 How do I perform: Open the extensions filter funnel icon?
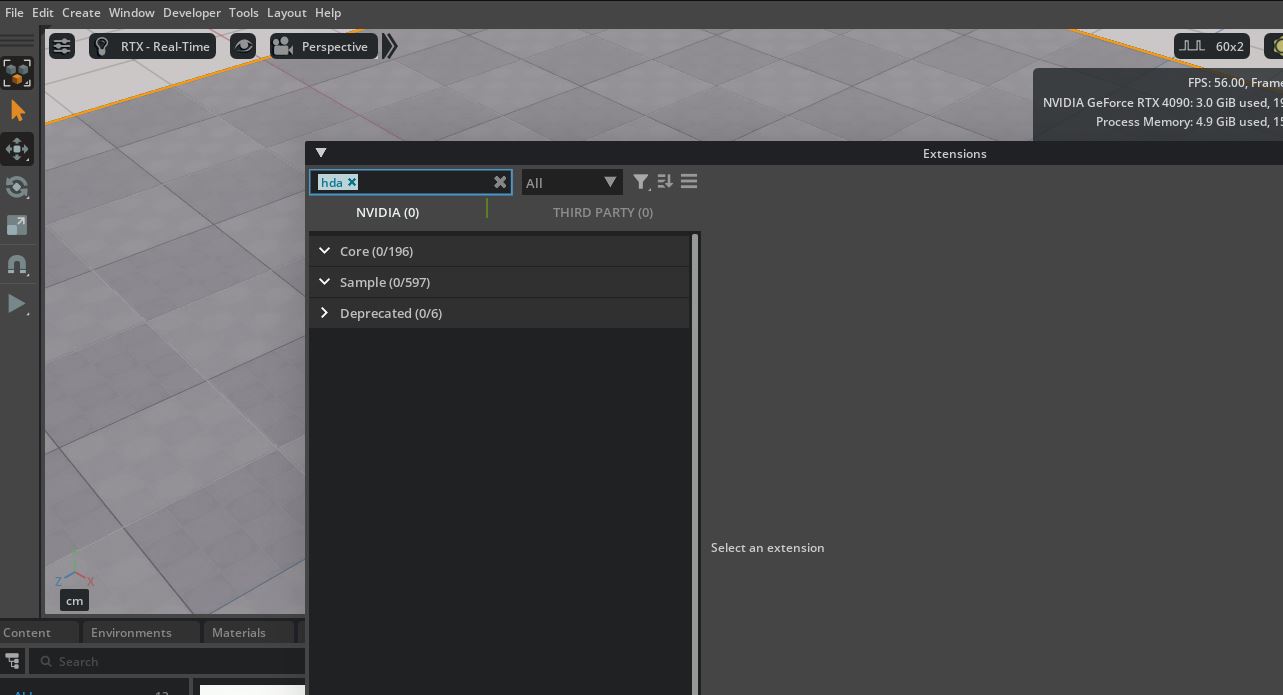[641, 182]
